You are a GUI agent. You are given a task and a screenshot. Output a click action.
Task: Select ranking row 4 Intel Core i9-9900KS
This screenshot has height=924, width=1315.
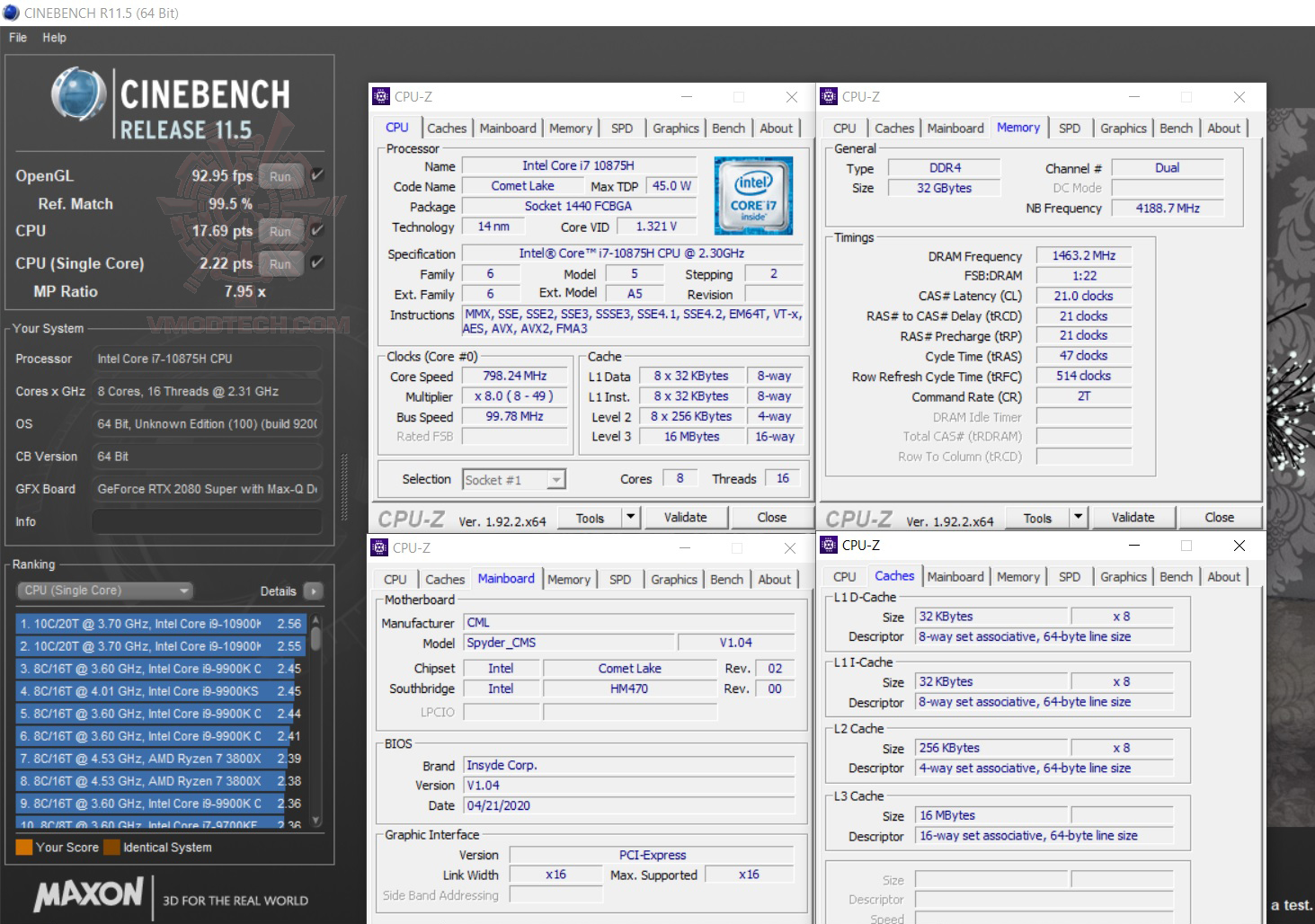[x=161, y=691]
